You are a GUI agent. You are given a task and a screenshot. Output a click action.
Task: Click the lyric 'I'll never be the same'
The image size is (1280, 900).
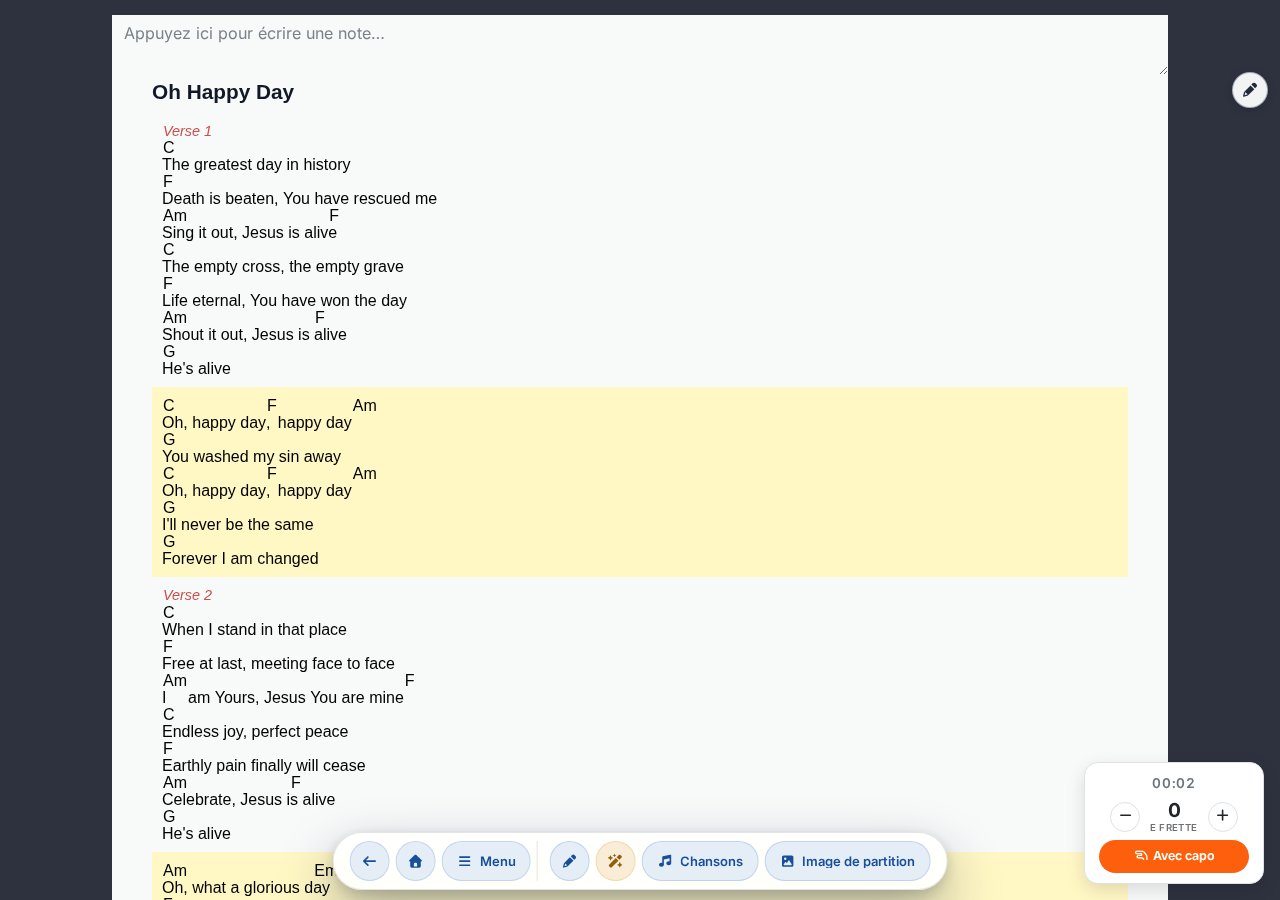[238, 525]
